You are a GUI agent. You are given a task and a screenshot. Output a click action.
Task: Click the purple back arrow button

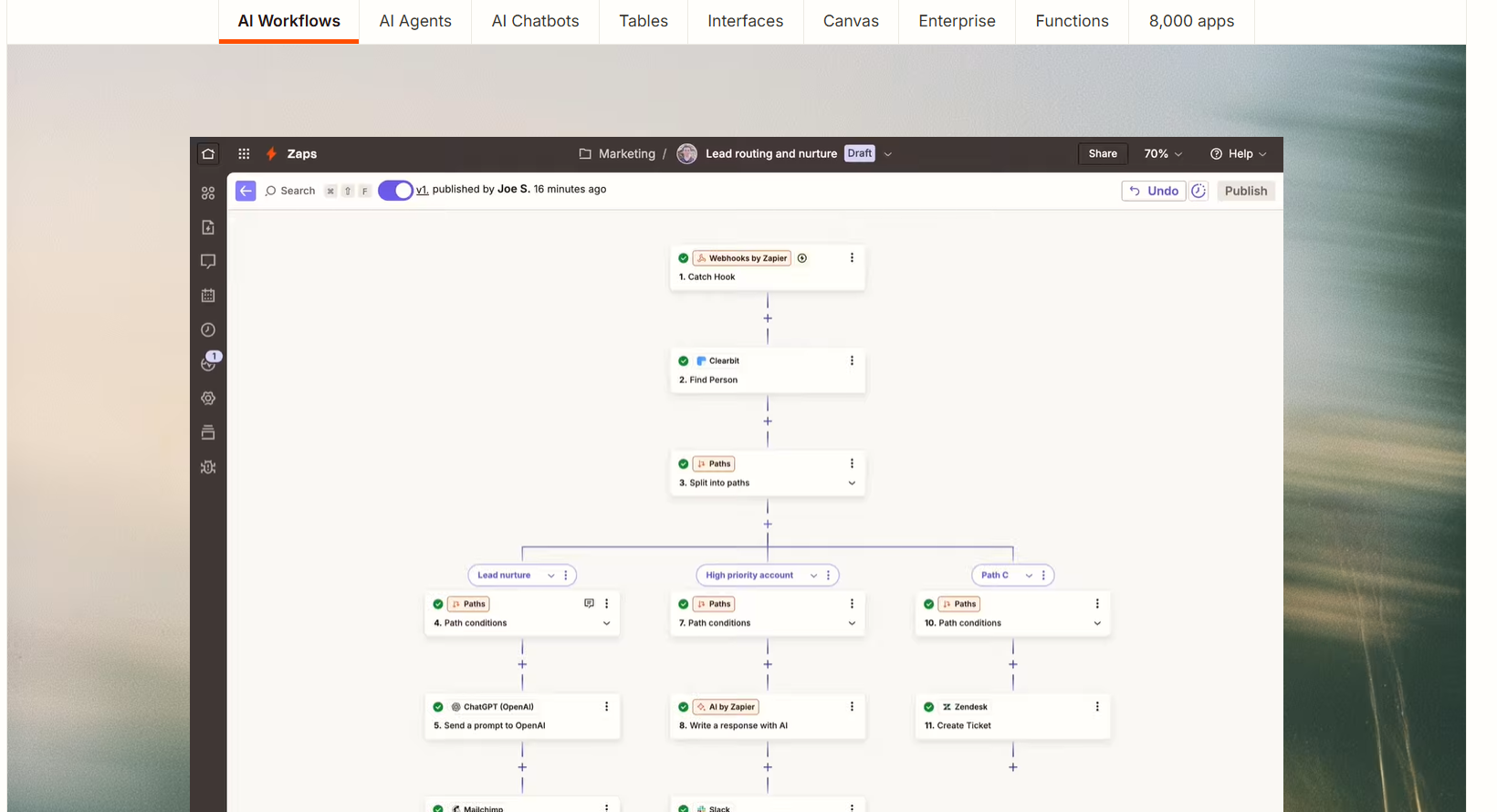246,191
